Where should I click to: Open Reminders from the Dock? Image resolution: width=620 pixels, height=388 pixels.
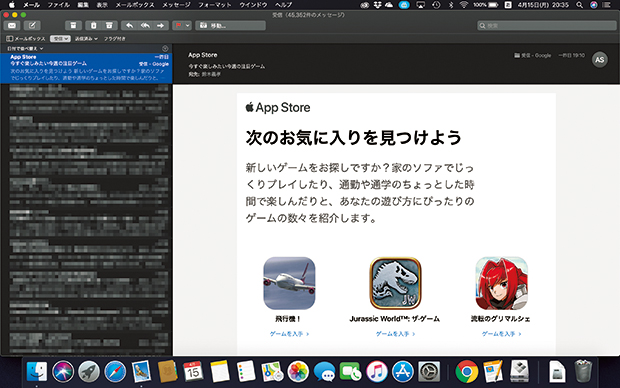pyautogui.click(x=246, y=372)
